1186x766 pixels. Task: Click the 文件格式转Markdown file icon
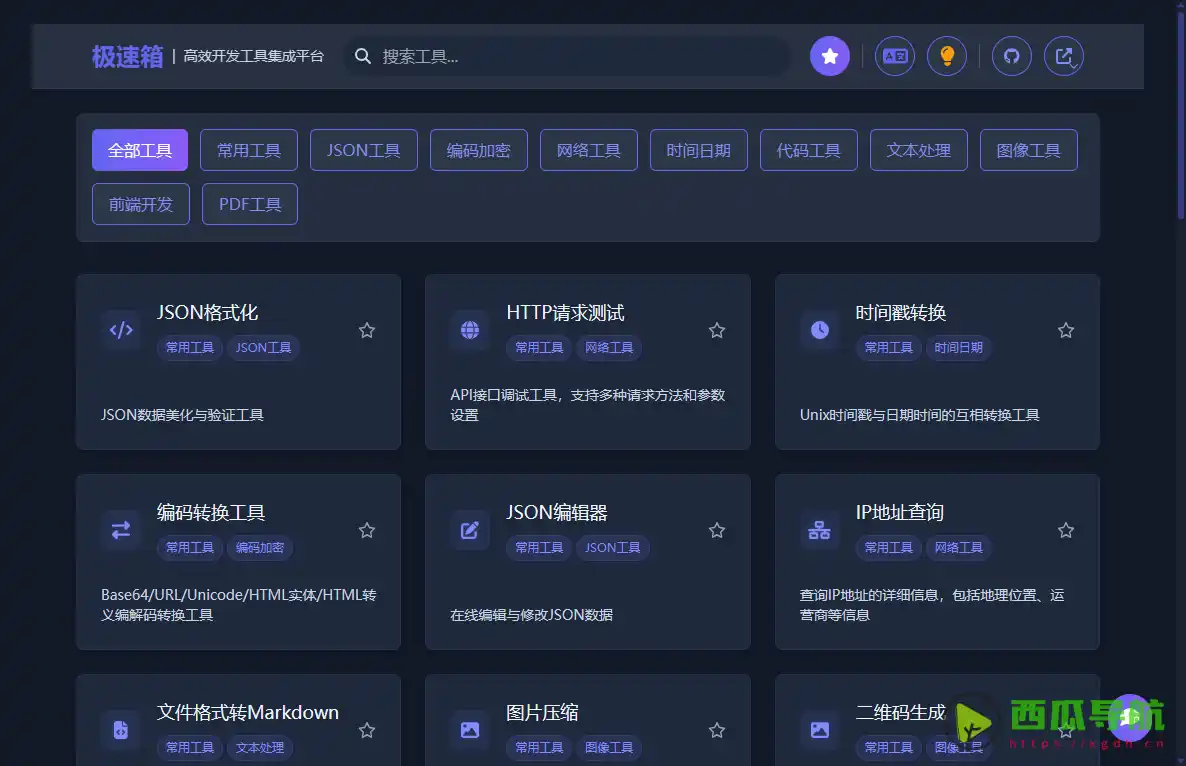point(121,730)
